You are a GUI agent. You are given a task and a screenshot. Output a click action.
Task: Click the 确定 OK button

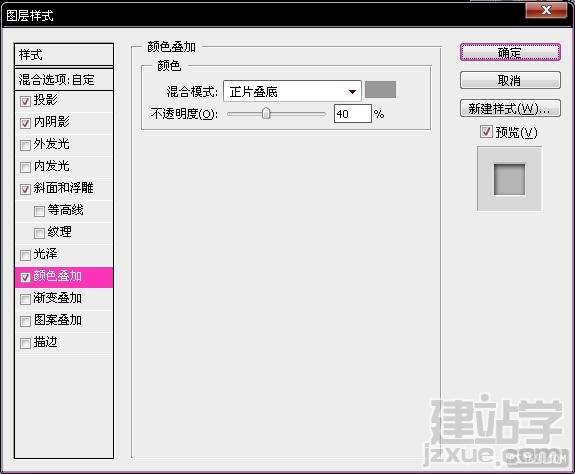click(510, 52)
